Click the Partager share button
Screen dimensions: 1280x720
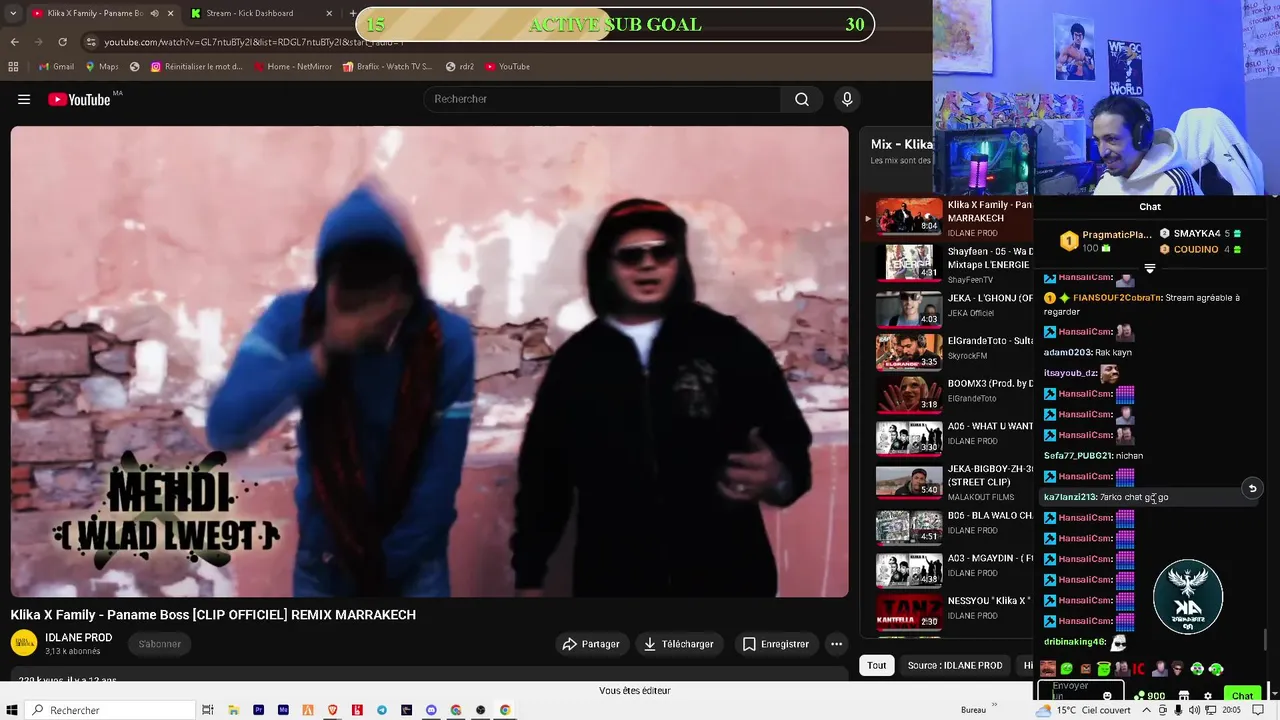coord(591,644)
